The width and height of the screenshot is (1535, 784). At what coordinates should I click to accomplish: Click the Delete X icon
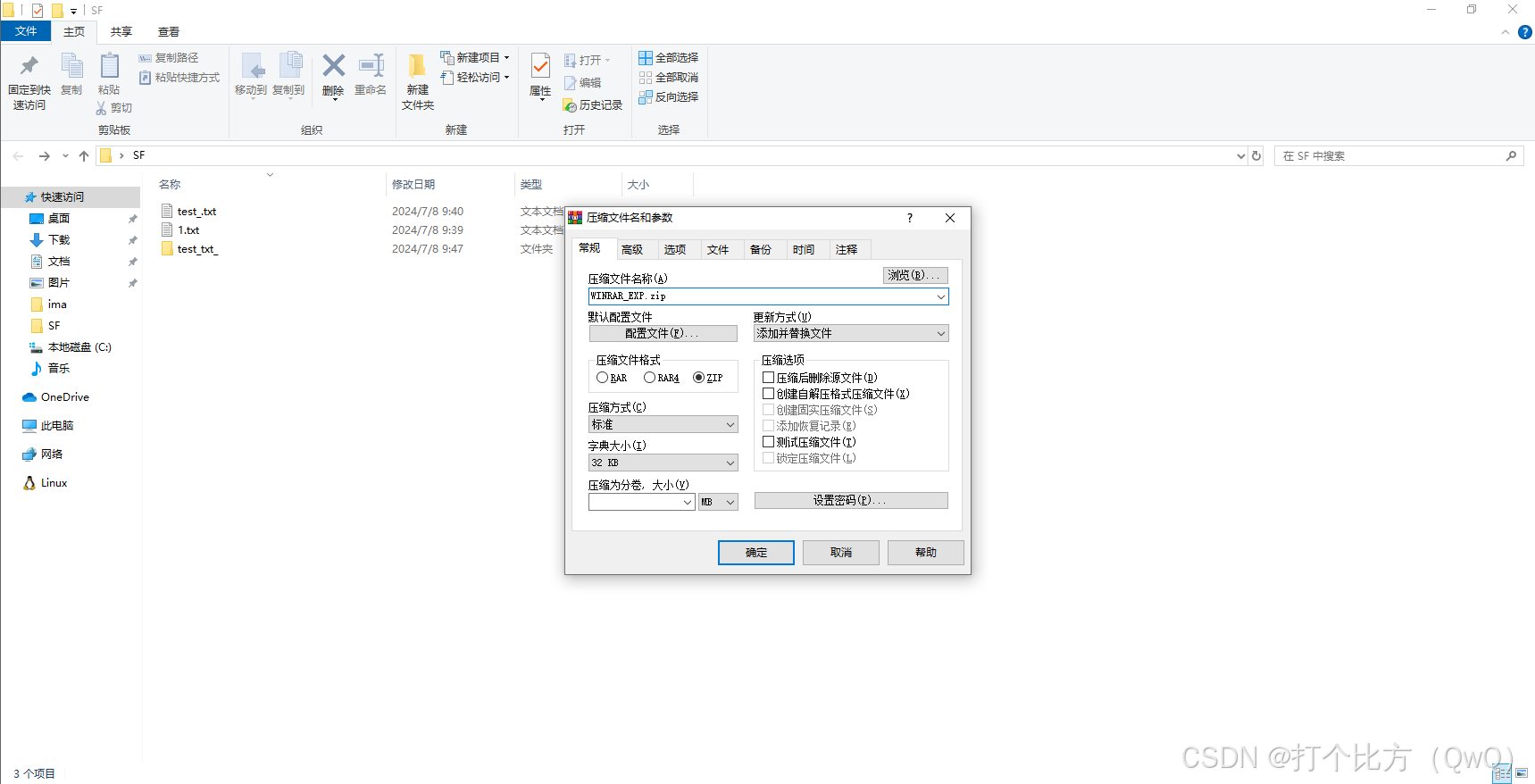(333, 65)
